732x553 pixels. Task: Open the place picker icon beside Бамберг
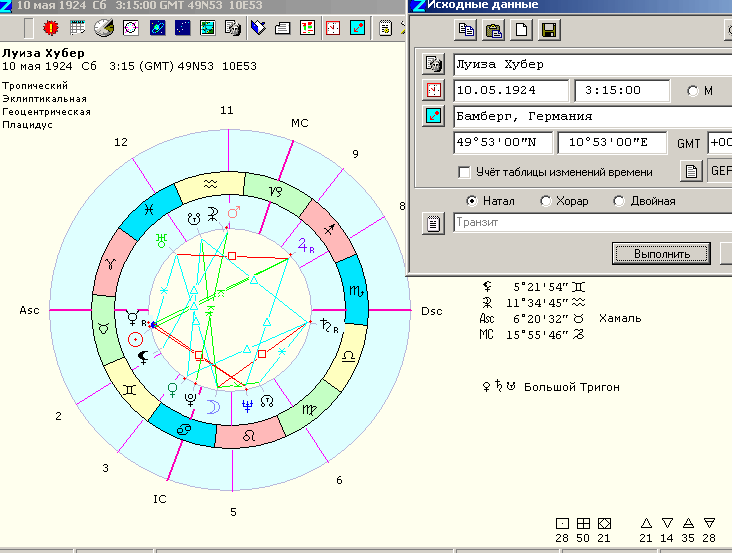434,116
